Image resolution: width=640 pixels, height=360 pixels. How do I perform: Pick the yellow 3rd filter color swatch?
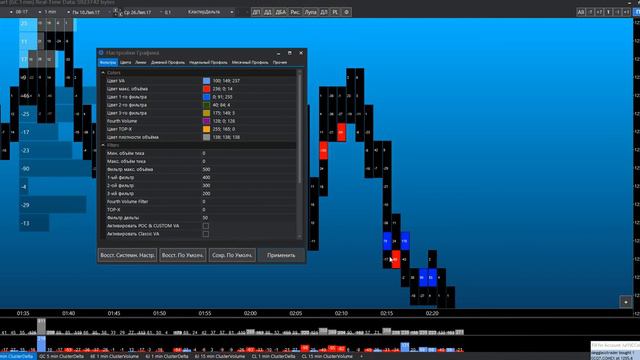click(207, 113)
